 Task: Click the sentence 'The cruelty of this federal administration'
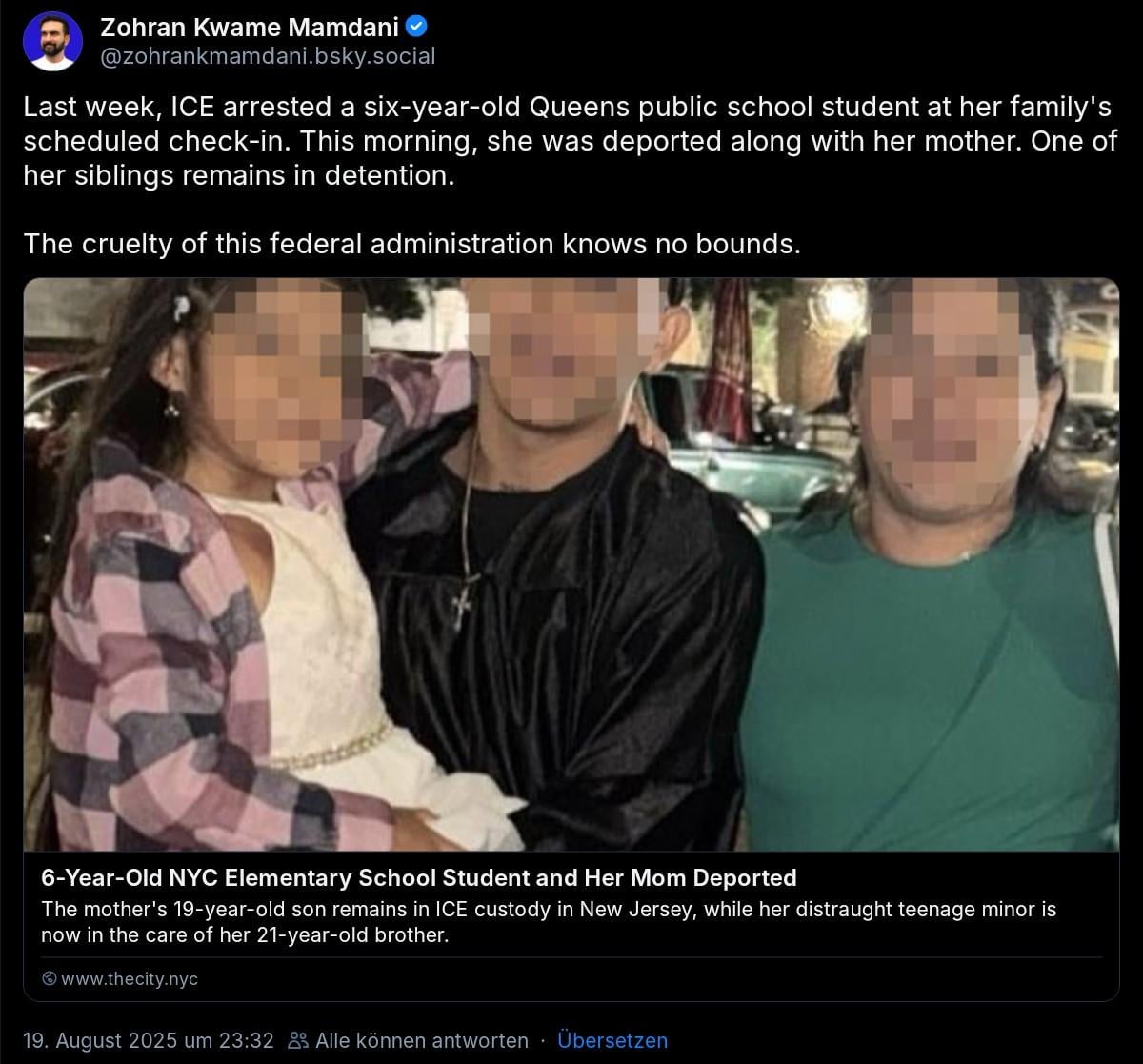pyautogui.click(x=411, y=244)
